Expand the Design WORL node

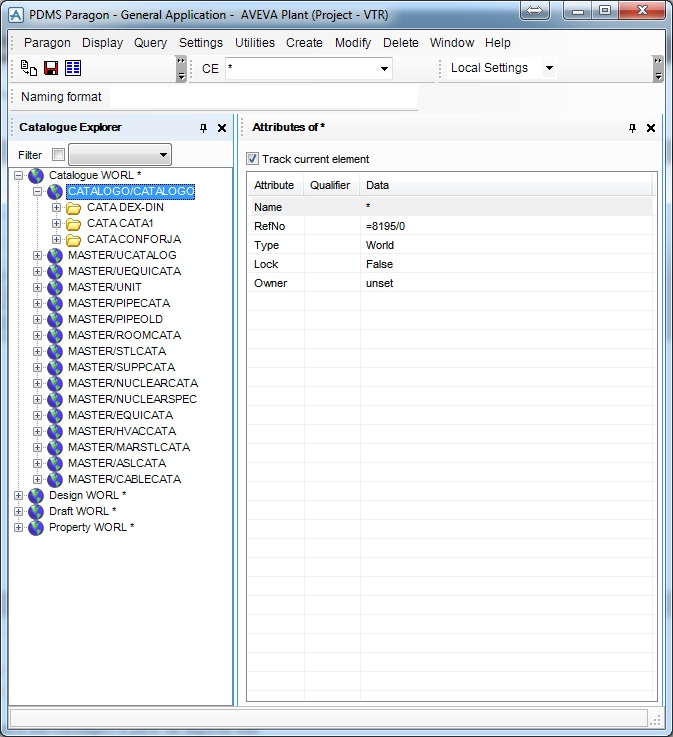(18, 496)
